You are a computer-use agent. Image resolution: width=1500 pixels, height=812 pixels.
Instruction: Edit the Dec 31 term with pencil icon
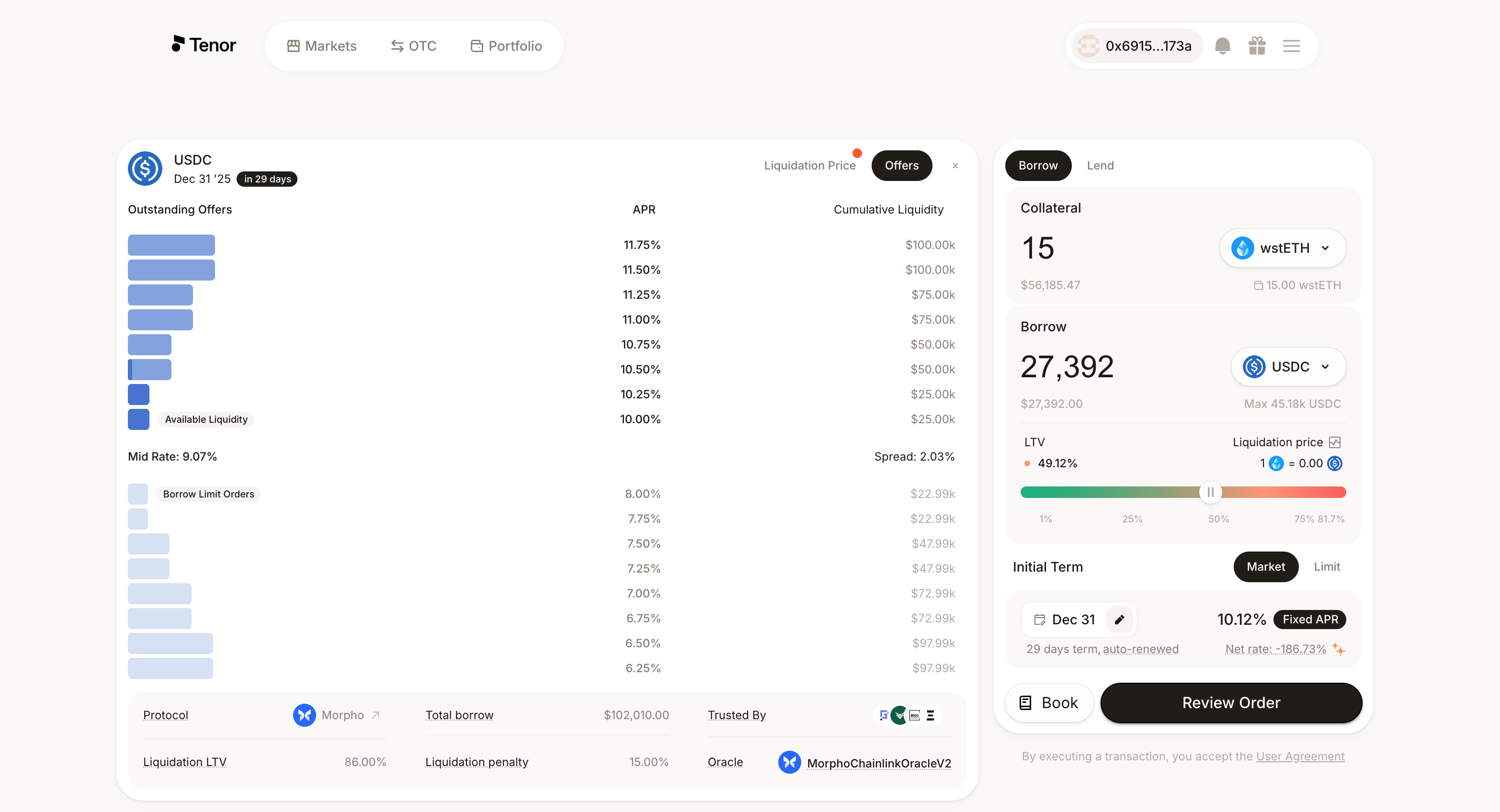[x=1119, y=620]
